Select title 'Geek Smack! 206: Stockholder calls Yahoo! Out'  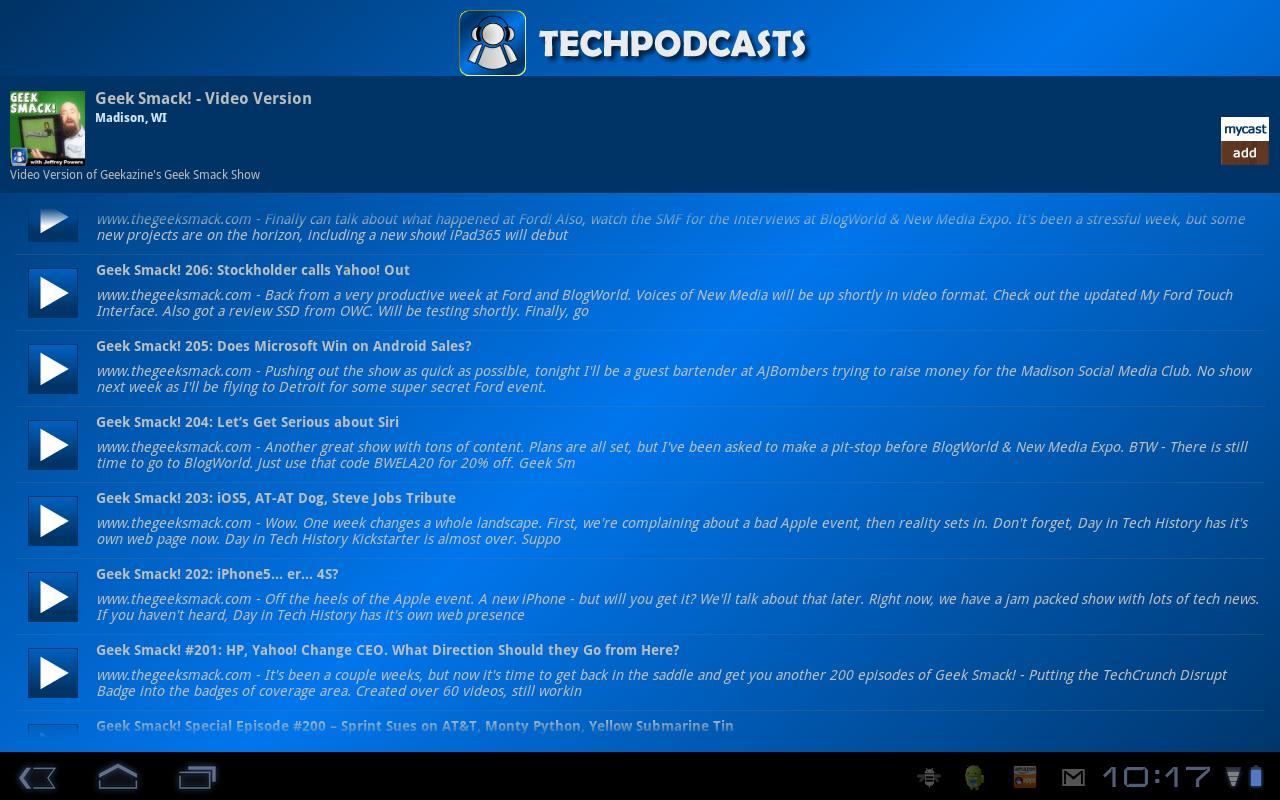coord(253,270)
